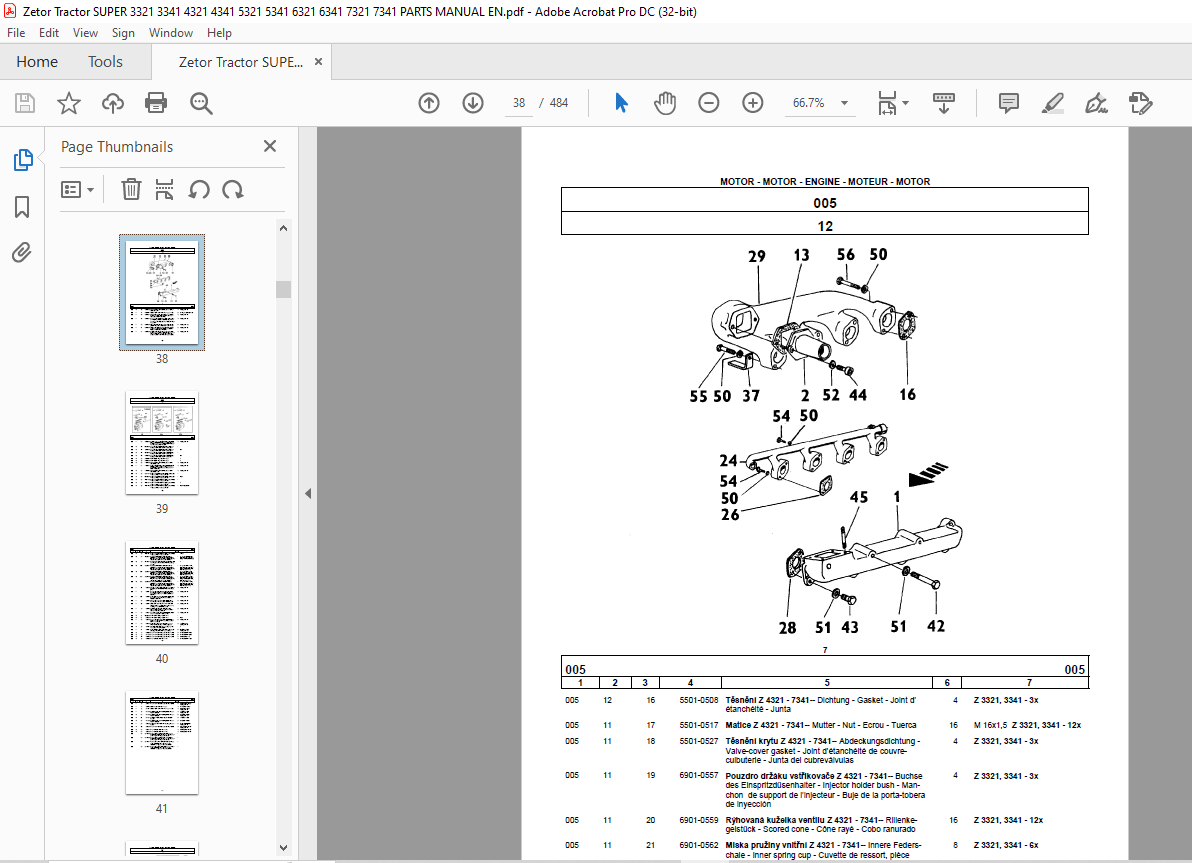Viewport: 1192px width, 863px height.
Task: Switch to the Home tab
Action: click(x=36, y=62)
